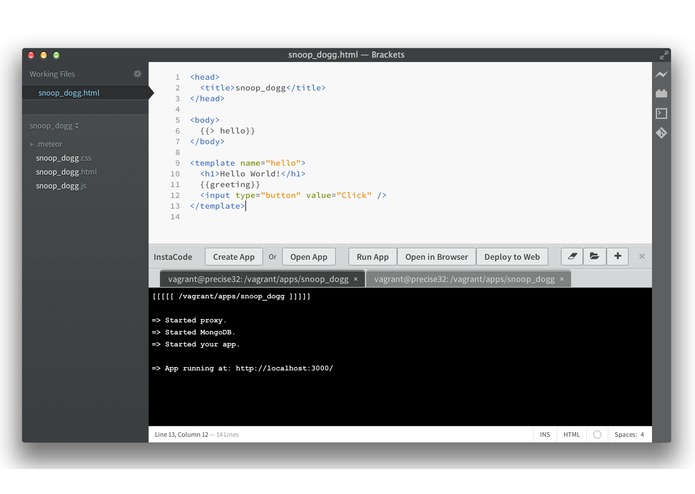The width and height of the screenshot is (695, 494).
Task: Click the input type="button" code line
Action: [x=293, y=195]
